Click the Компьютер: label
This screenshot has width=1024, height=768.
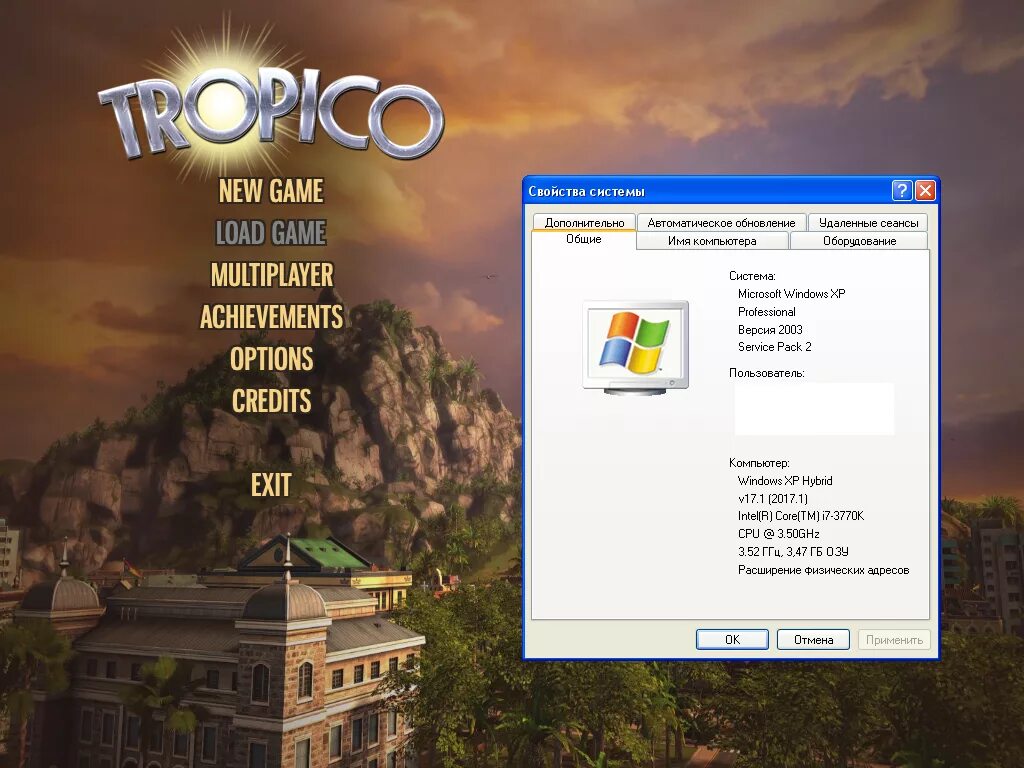point(760,463)
